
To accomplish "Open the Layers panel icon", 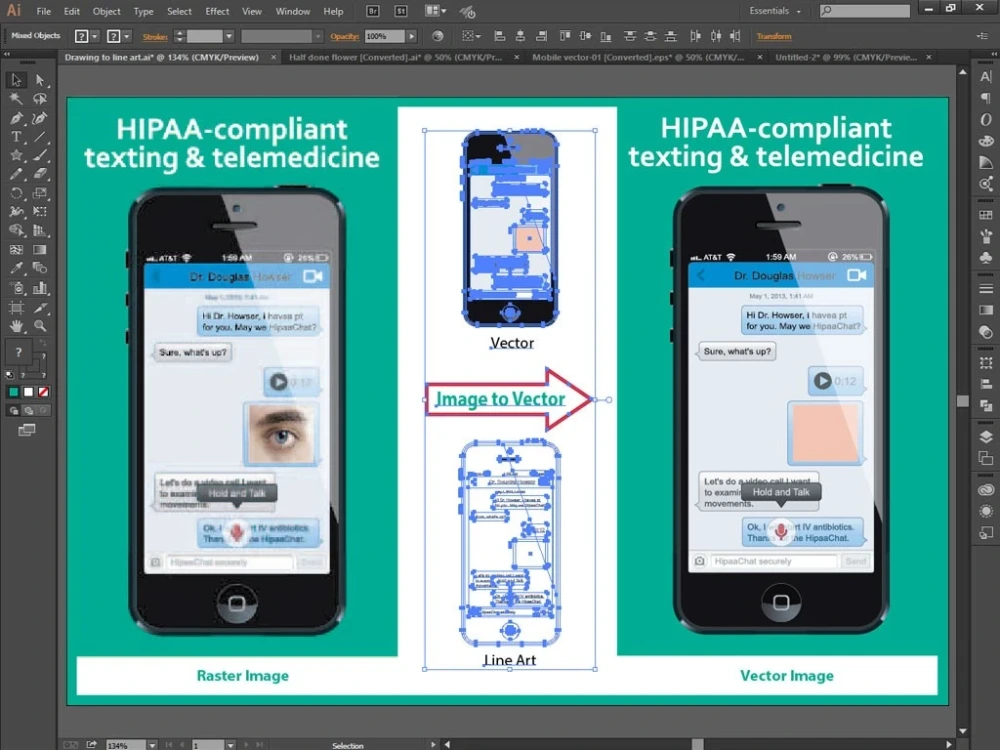I will pos(986,437).
